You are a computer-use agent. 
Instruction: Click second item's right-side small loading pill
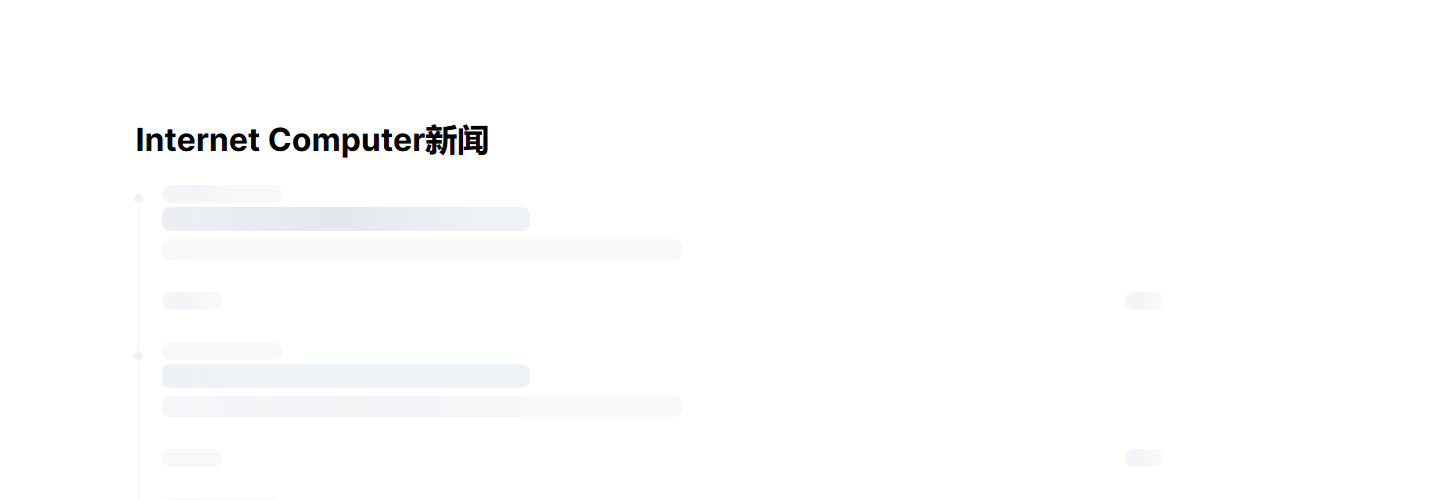[1144, 458]
